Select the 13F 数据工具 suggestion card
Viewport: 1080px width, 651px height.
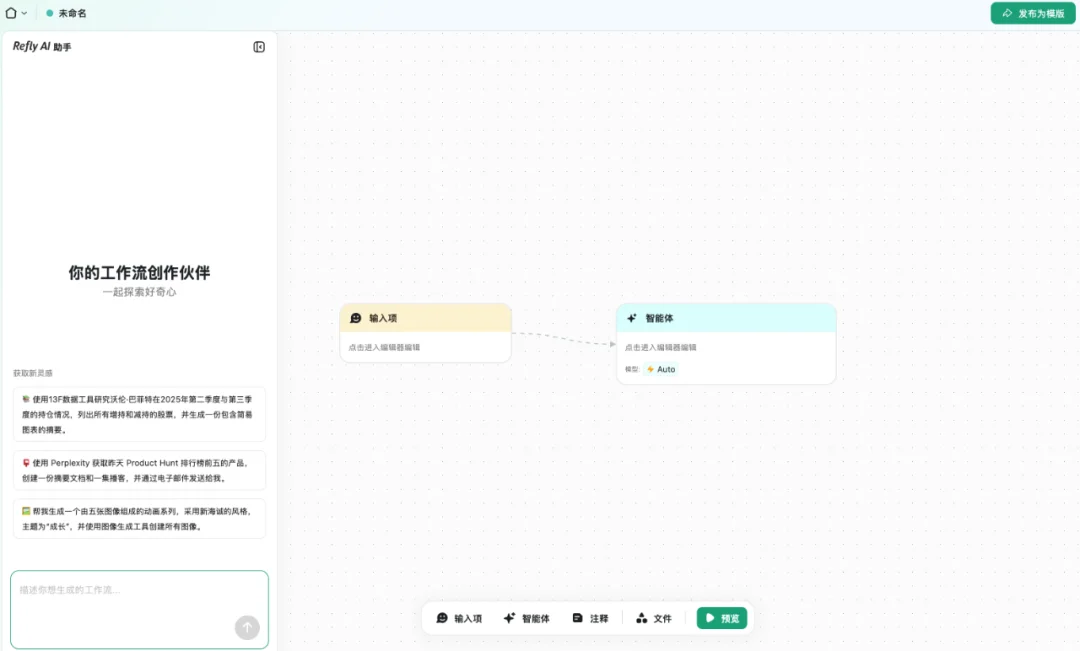click(139, 413)
